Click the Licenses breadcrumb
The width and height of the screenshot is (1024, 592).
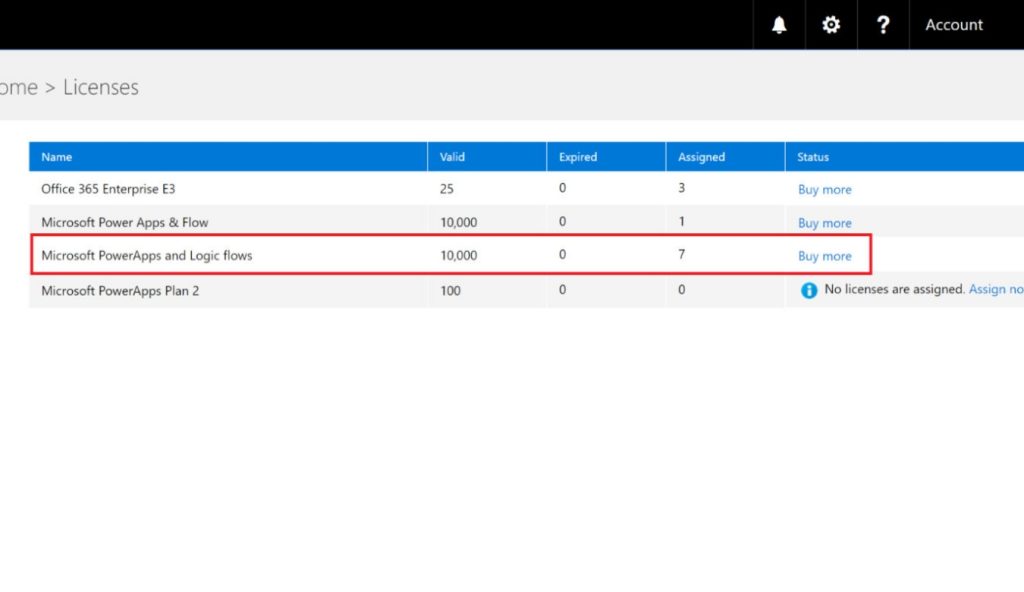tap(101, 87)
